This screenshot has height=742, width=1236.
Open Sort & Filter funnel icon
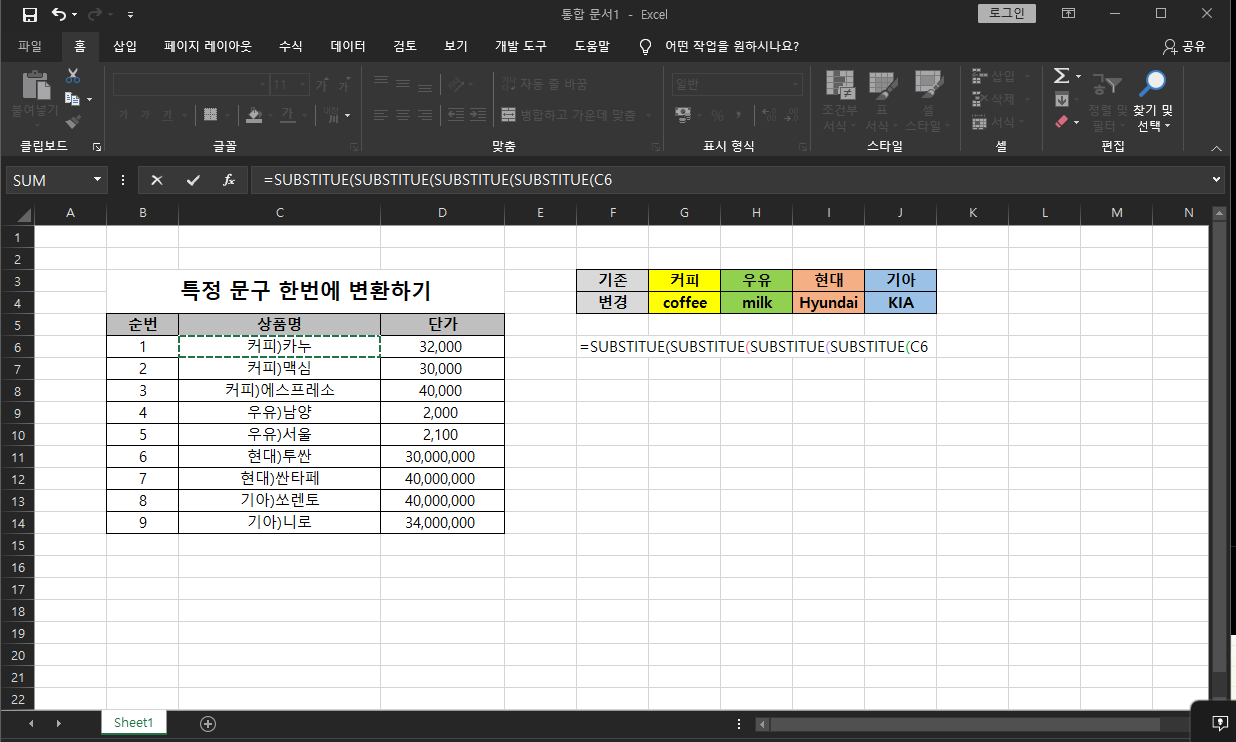click(x=1106, y=85)
